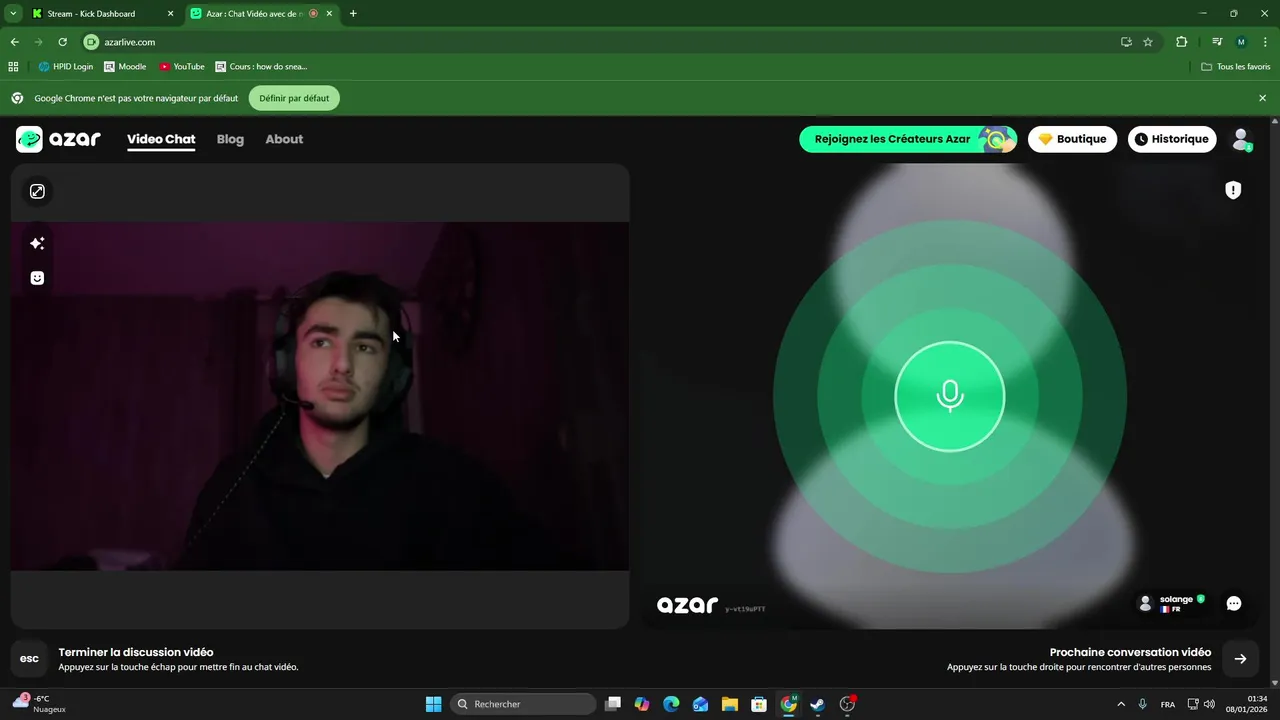Click Terminer la discussion vidéo text
Image resolution: width=1280 pixels, height=720 pixels.
[x=136, y=652]
